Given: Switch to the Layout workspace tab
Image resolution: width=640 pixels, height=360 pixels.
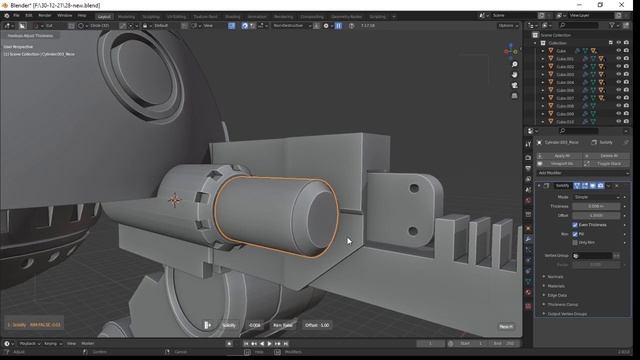Looking at the screenshot, I should click(104, 17).
